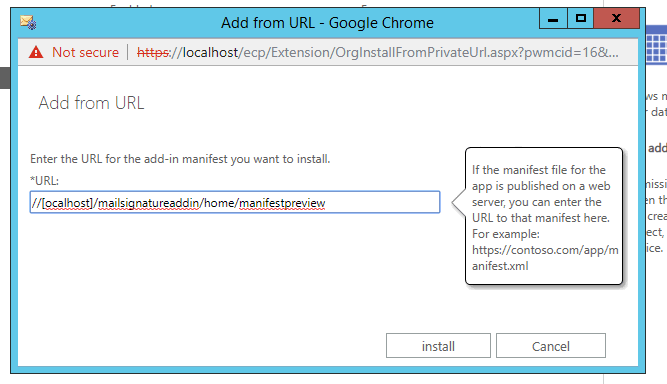
Task: Click the Add from URL page heading
Action: 91,103
